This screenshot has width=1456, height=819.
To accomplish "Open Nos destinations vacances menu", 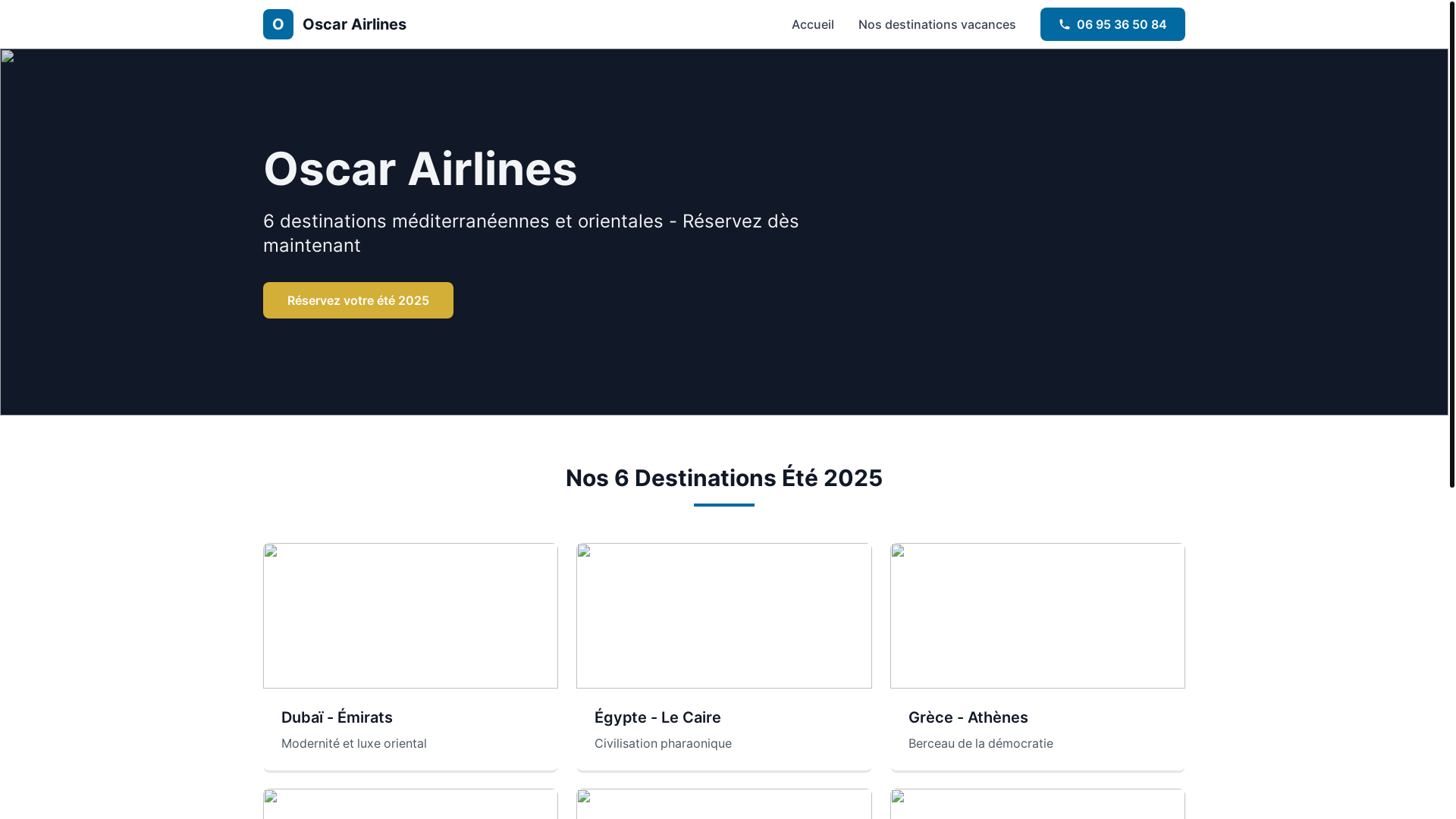I will [x=937, y=24].
